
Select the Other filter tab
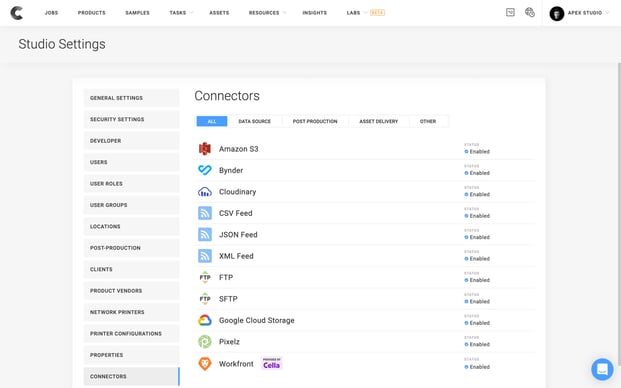[x=428, y=121]
